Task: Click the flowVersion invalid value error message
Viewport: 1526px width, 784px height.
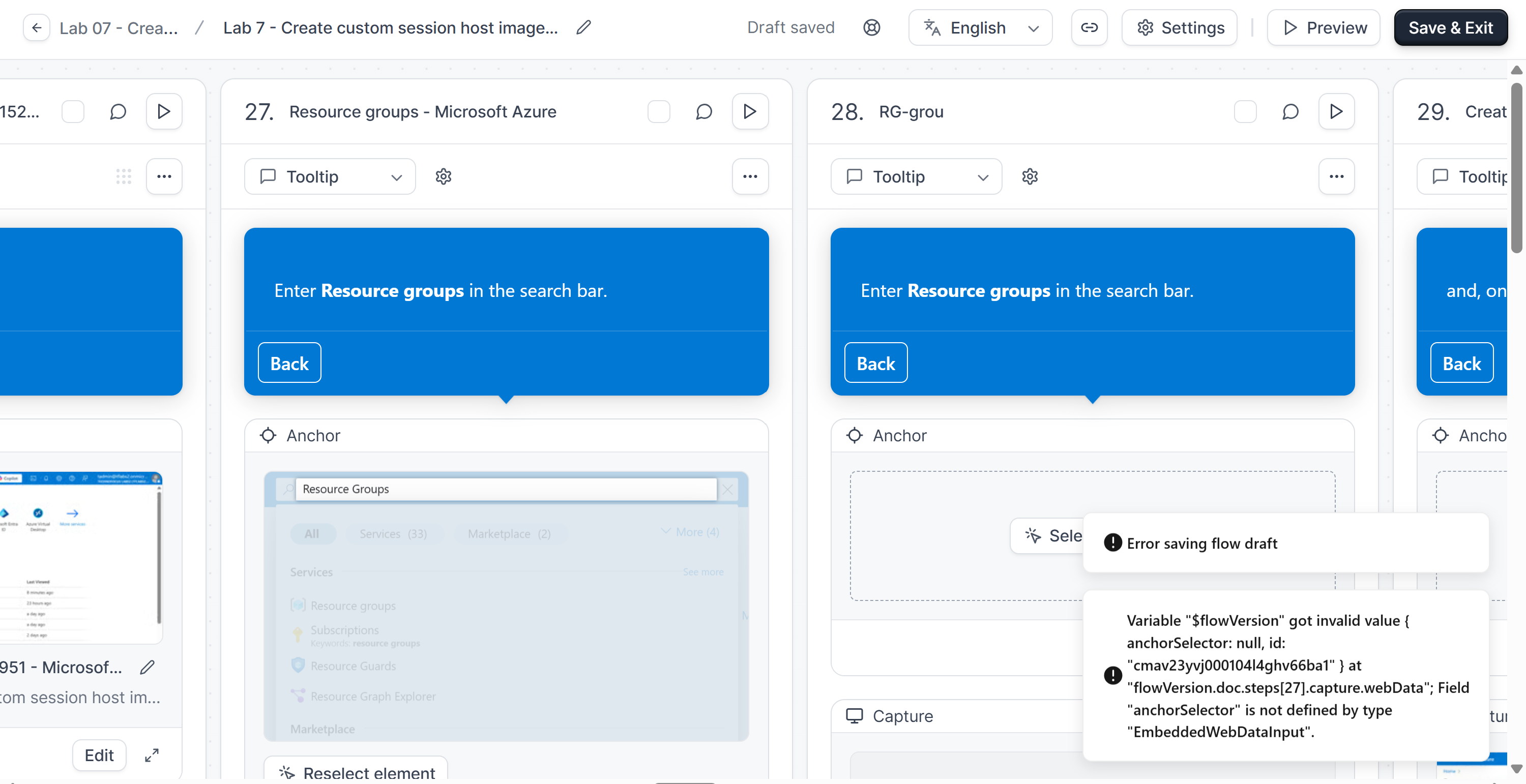Action: [x=1286, y=676]
